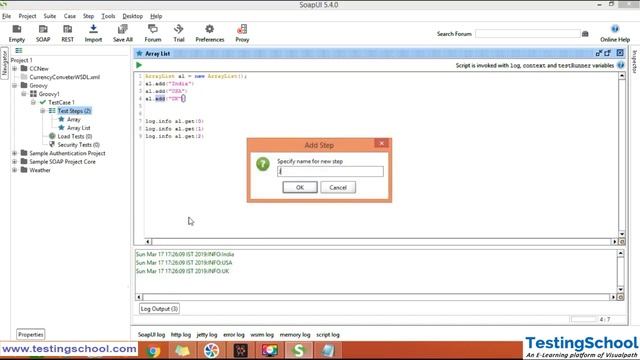Click the Search Forum input field

click(x=528, y=34)
